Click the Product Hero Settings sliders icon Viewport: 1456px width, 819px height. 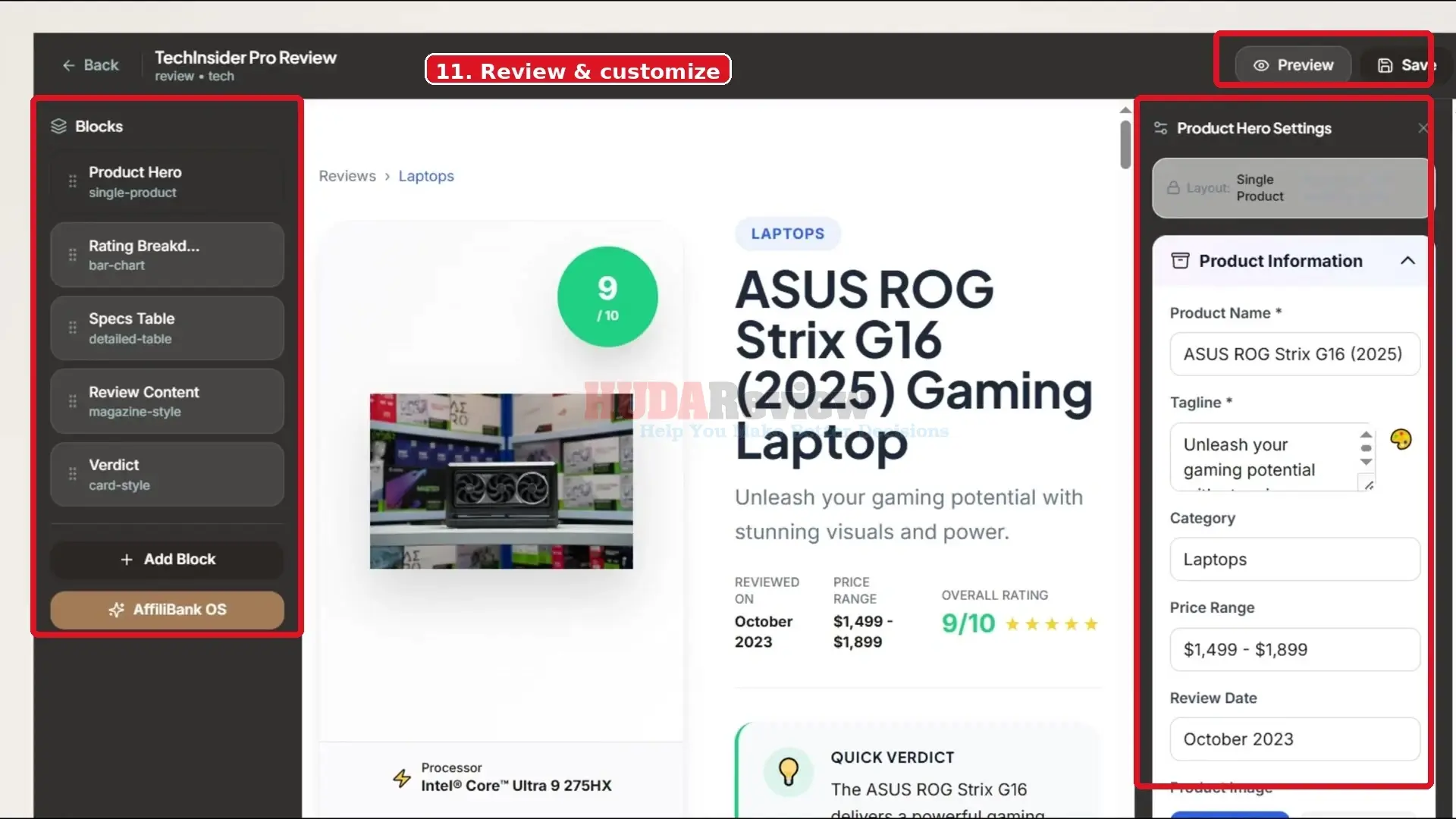[x=1160, y=128]
